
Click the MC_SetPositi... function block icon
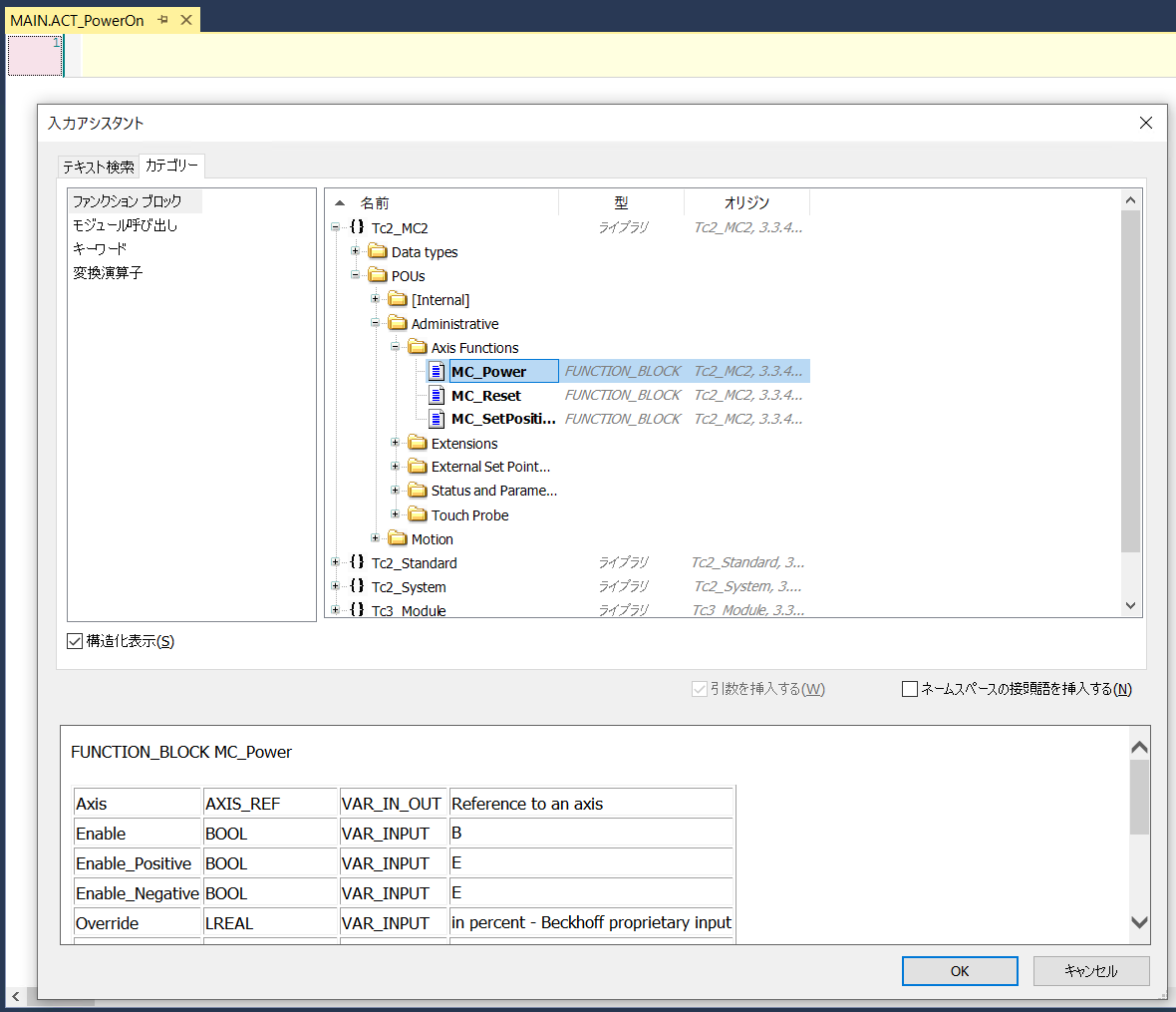pyautogui.click(x=437, y=419)
